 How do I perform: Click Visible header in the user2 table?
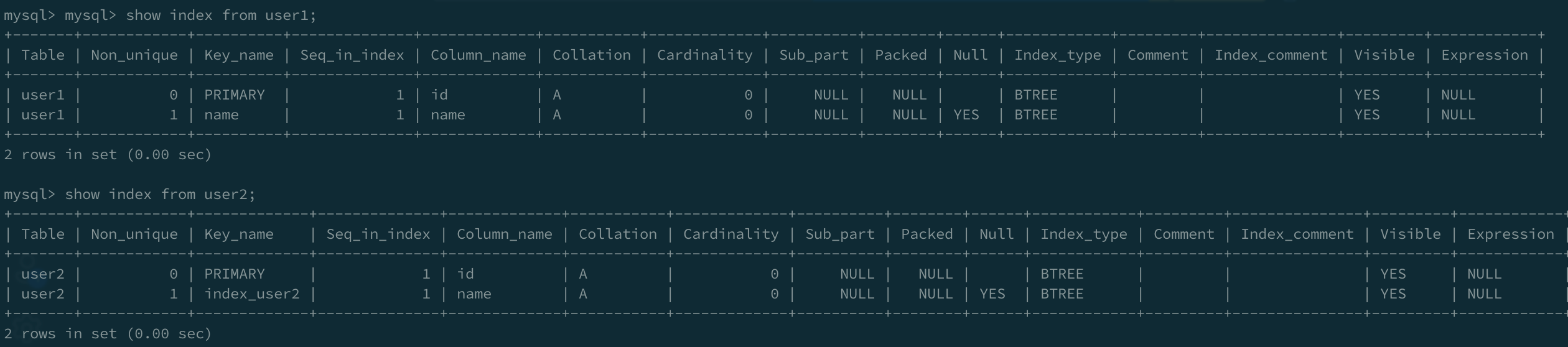point(1410,234)
